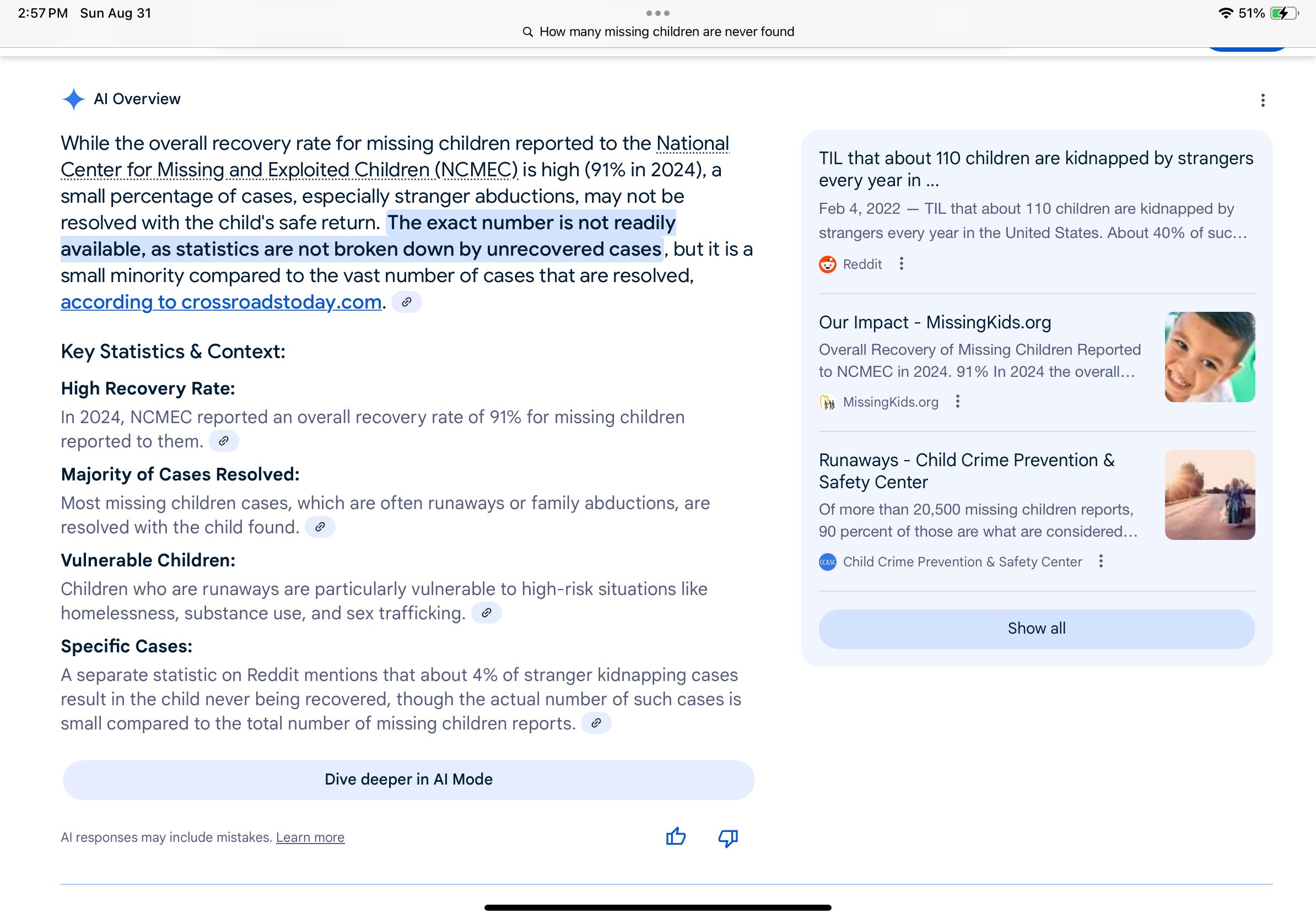
Task: Follow the 'according to crossroadstoday.com' link
Action: point(221,302)
